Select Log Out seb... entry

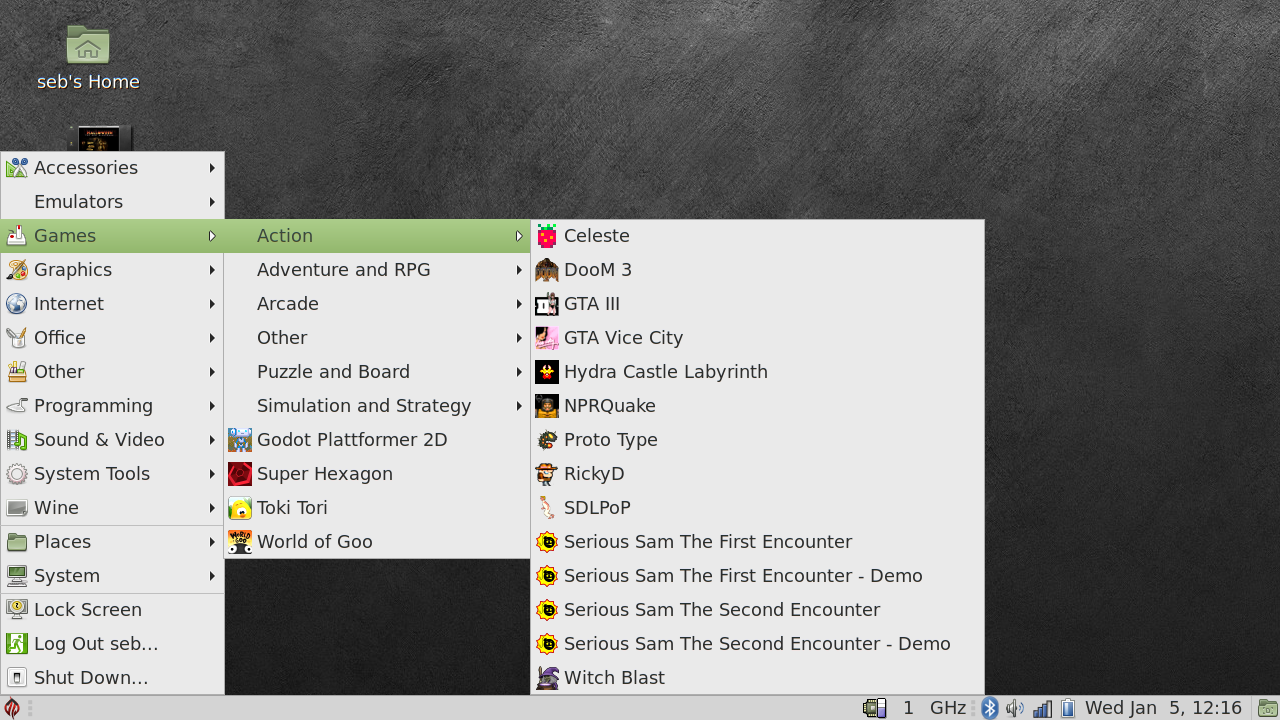point(96,644)
